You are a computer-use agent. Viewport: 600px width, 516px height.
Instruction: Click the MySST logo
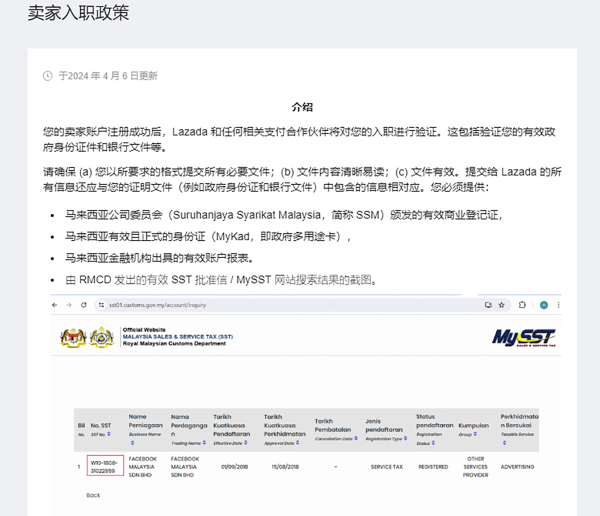523,338
